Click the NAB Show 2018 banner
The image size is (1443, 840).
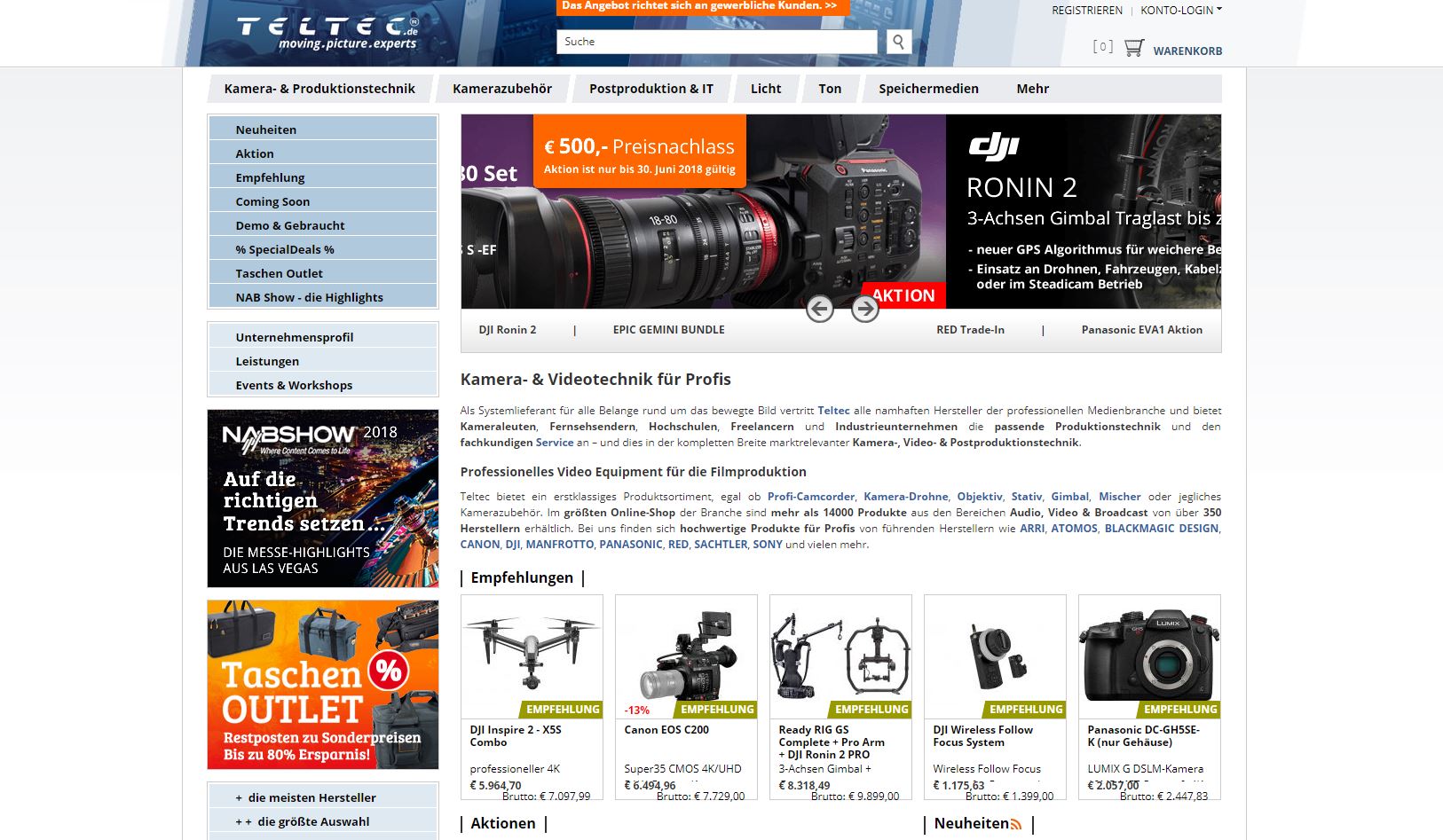pos(323,499)
